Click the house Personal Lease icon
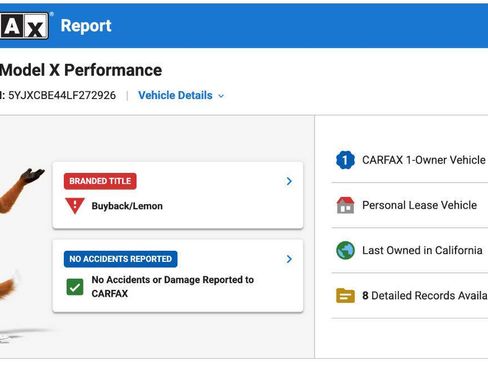This screenshot has height=366, width=488. [x=345, y=205]
